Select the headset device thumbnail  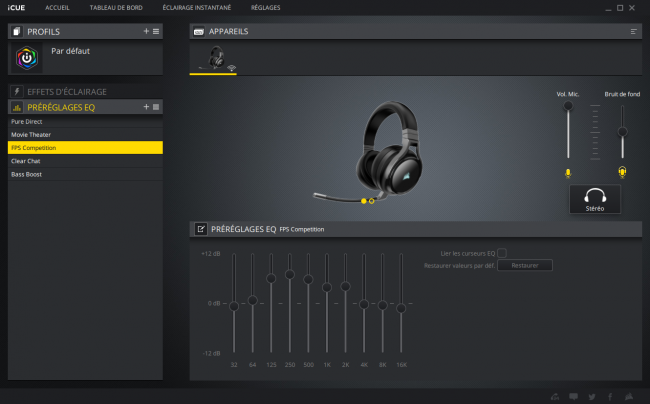click(x=213, y=58)
